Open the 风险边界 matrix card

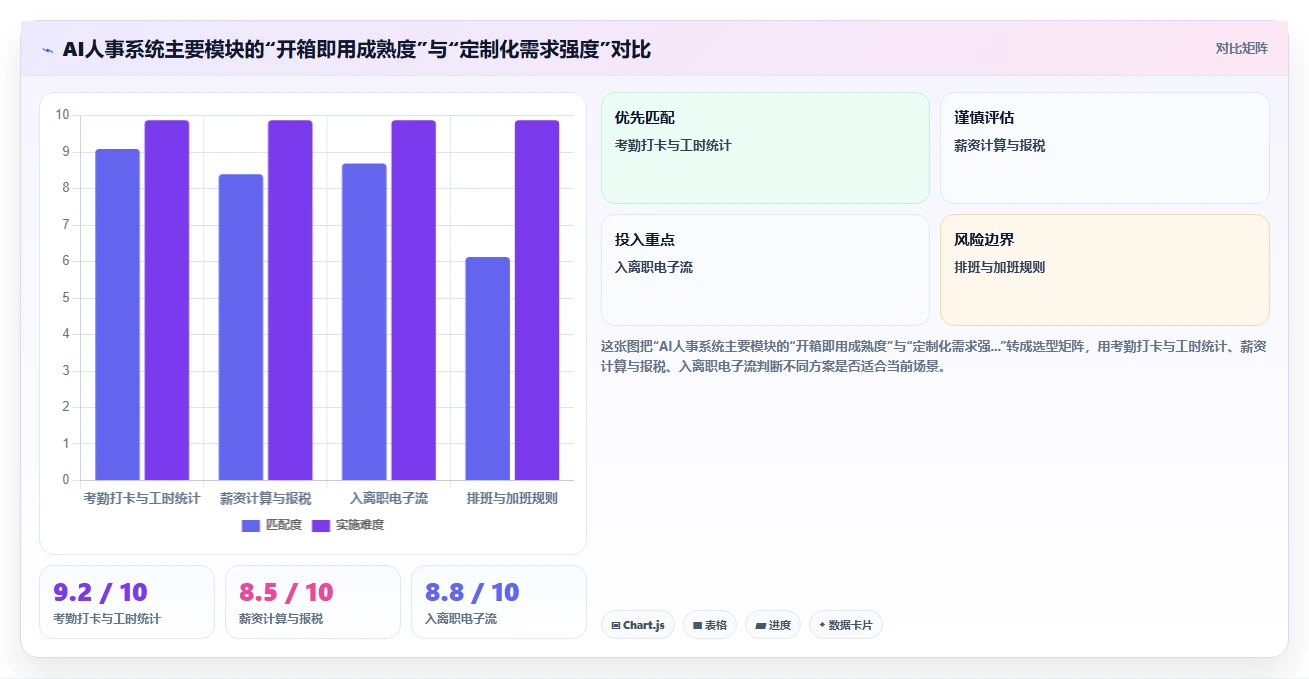1105,270
